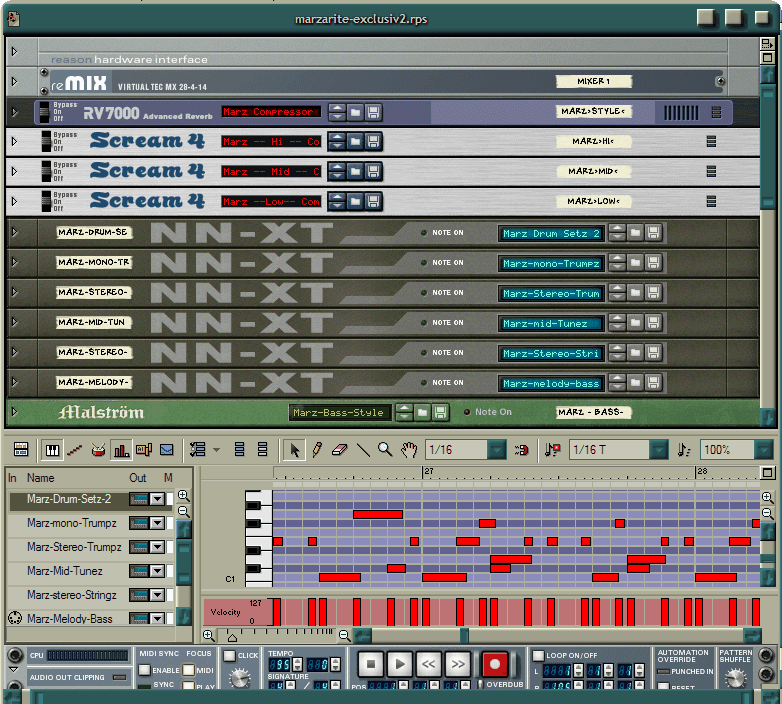Click the Click level knob
Image resolution: width=782 pixels, height=704 pixels.
[239, 679]
